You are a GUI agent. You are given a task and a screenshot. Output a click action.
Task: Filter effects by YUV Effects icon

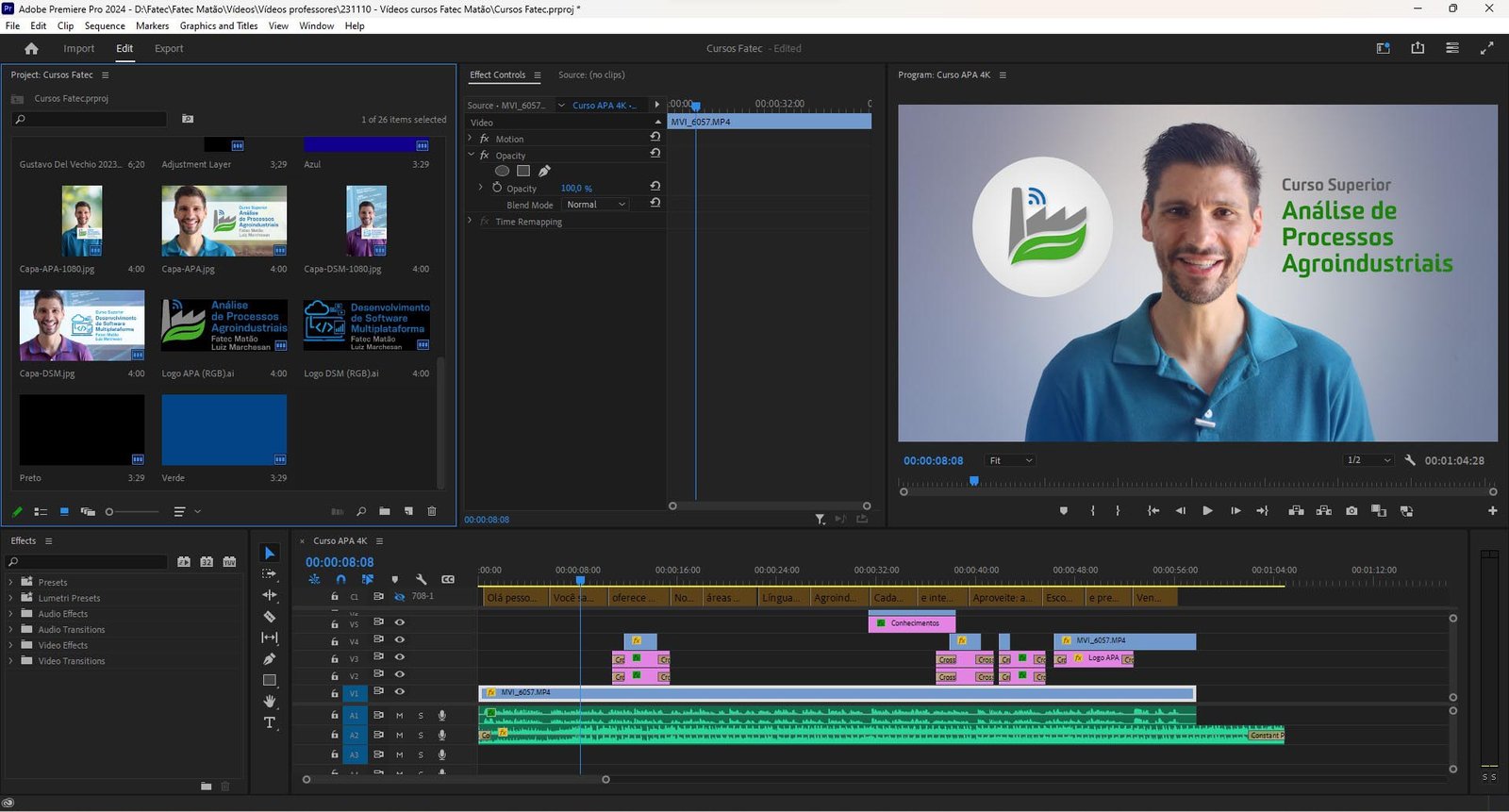[229, 562]
